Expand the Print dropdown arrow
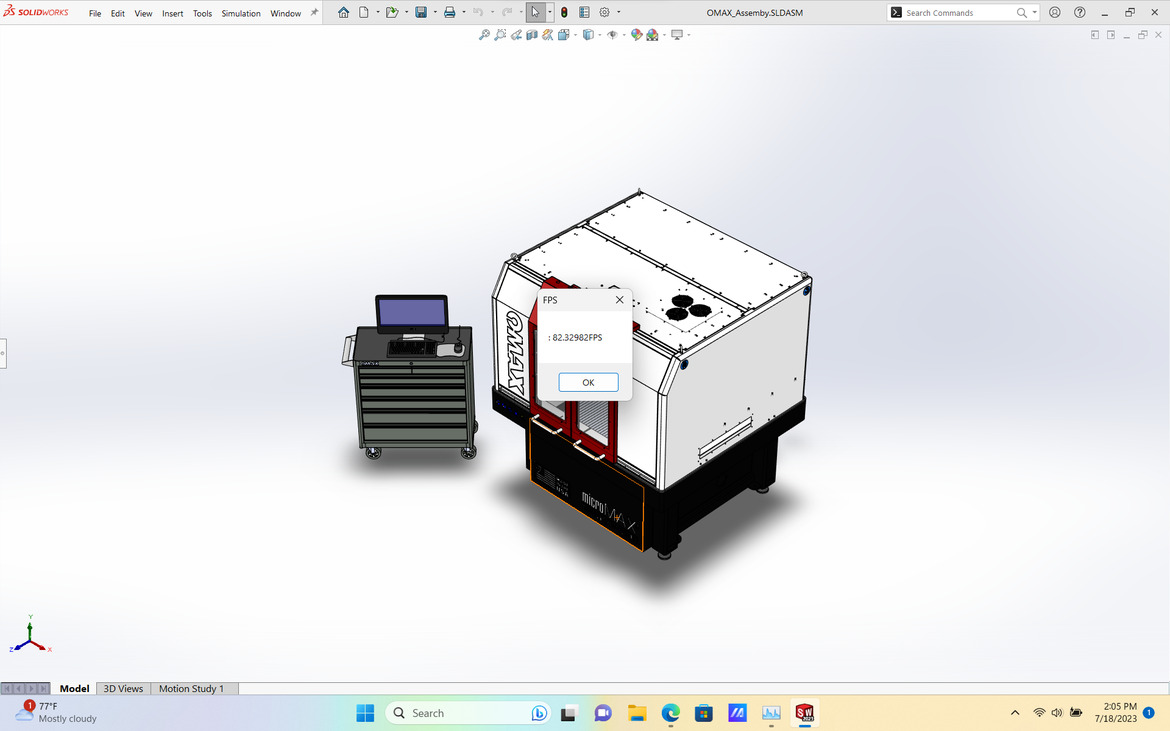This screenshot has width=1170, height=731. (x=463, y=12)
